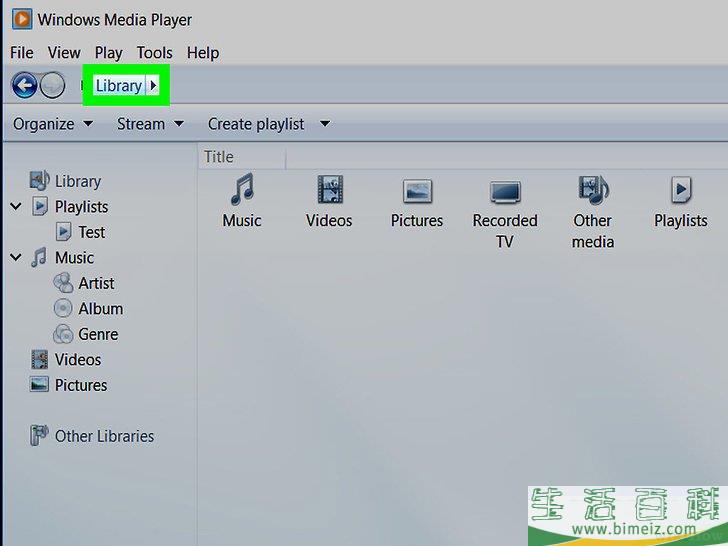Select the Other Libraries label
This screenshot has height=546, width=728.
tap(104, 436)
